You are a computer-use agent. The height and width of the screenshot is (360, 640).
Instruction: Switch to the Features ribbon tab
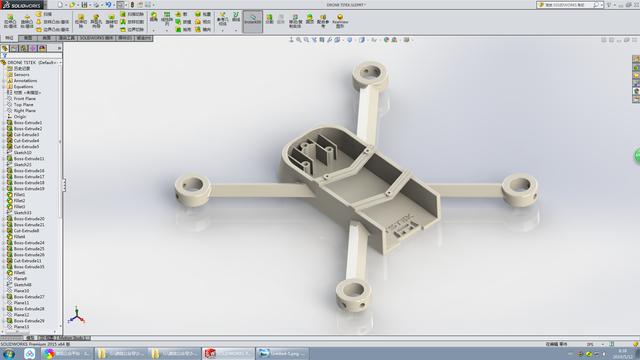(9, 38)
